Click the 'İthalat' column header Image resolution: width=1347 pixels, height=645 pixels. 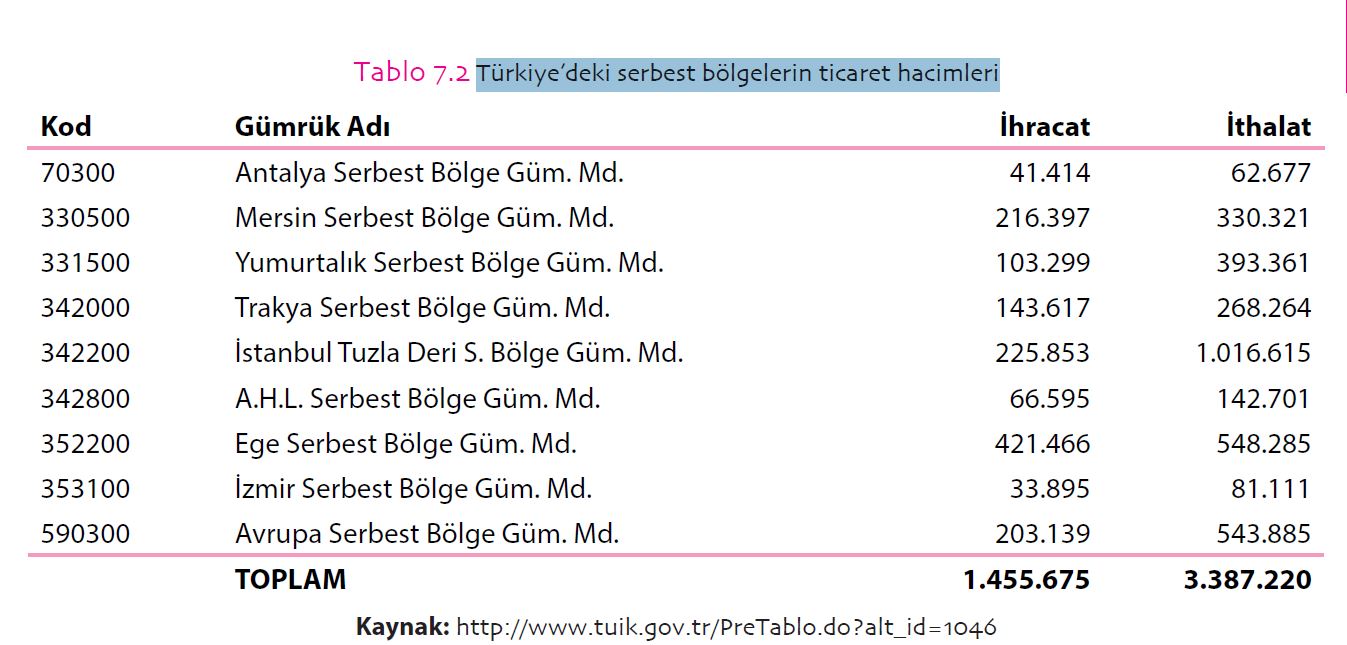point(1268,127)
